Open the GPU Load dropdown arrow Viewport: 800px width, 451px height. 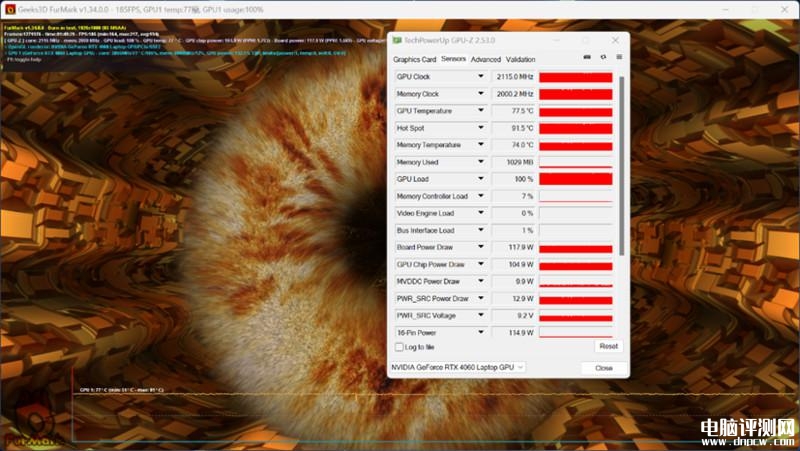pos(481,179)
